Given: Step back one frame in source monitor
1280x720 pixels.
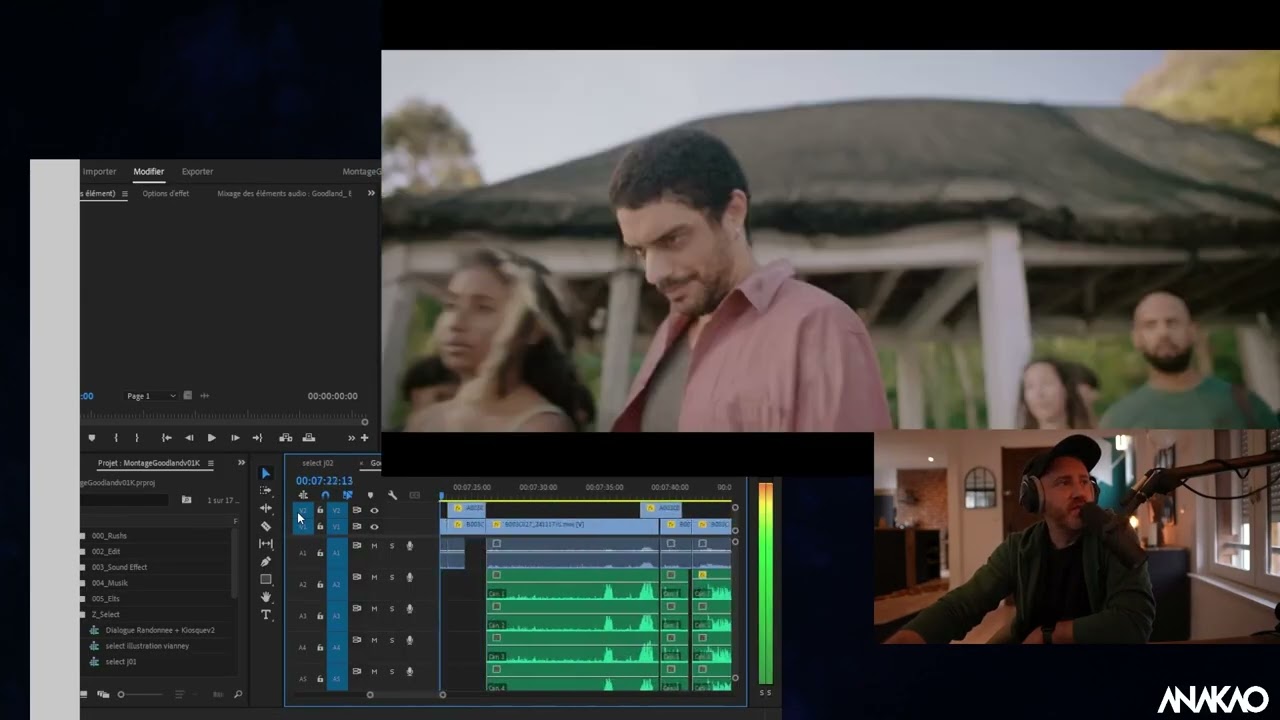Looking at the screenshot, I should (189, 437).
